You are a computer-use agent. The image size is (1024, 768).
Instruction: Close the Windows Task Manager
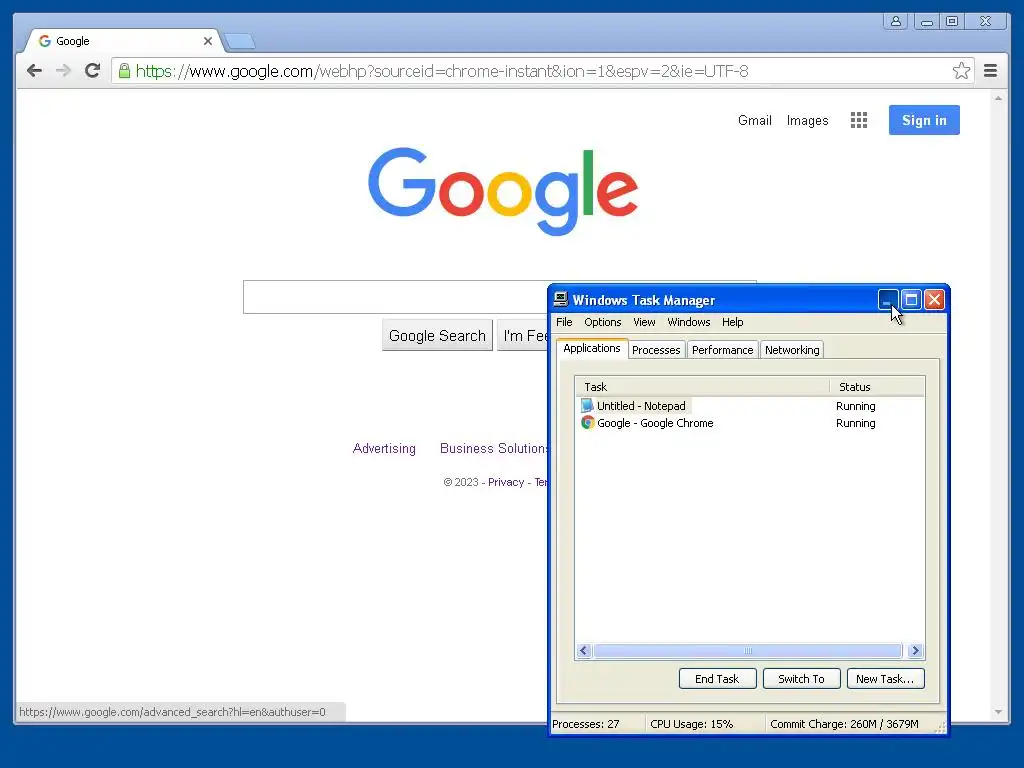tap(935, 300)
